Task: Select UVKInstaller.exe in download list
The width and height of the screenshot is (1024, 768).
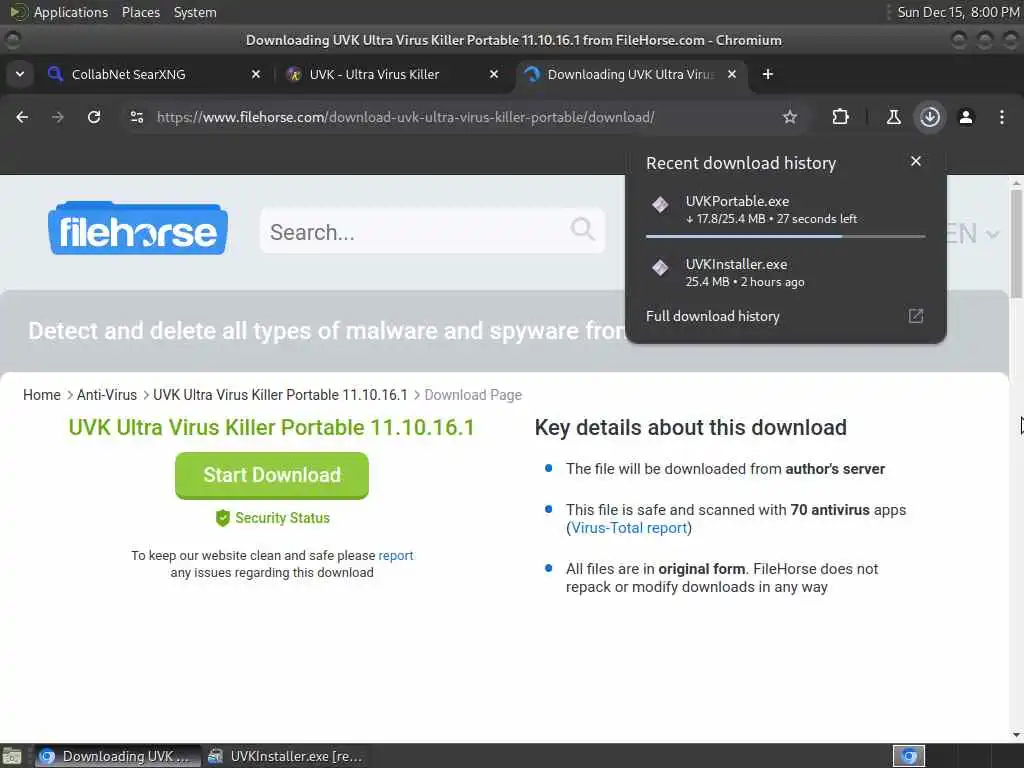Action: click(x=785, y=272)
